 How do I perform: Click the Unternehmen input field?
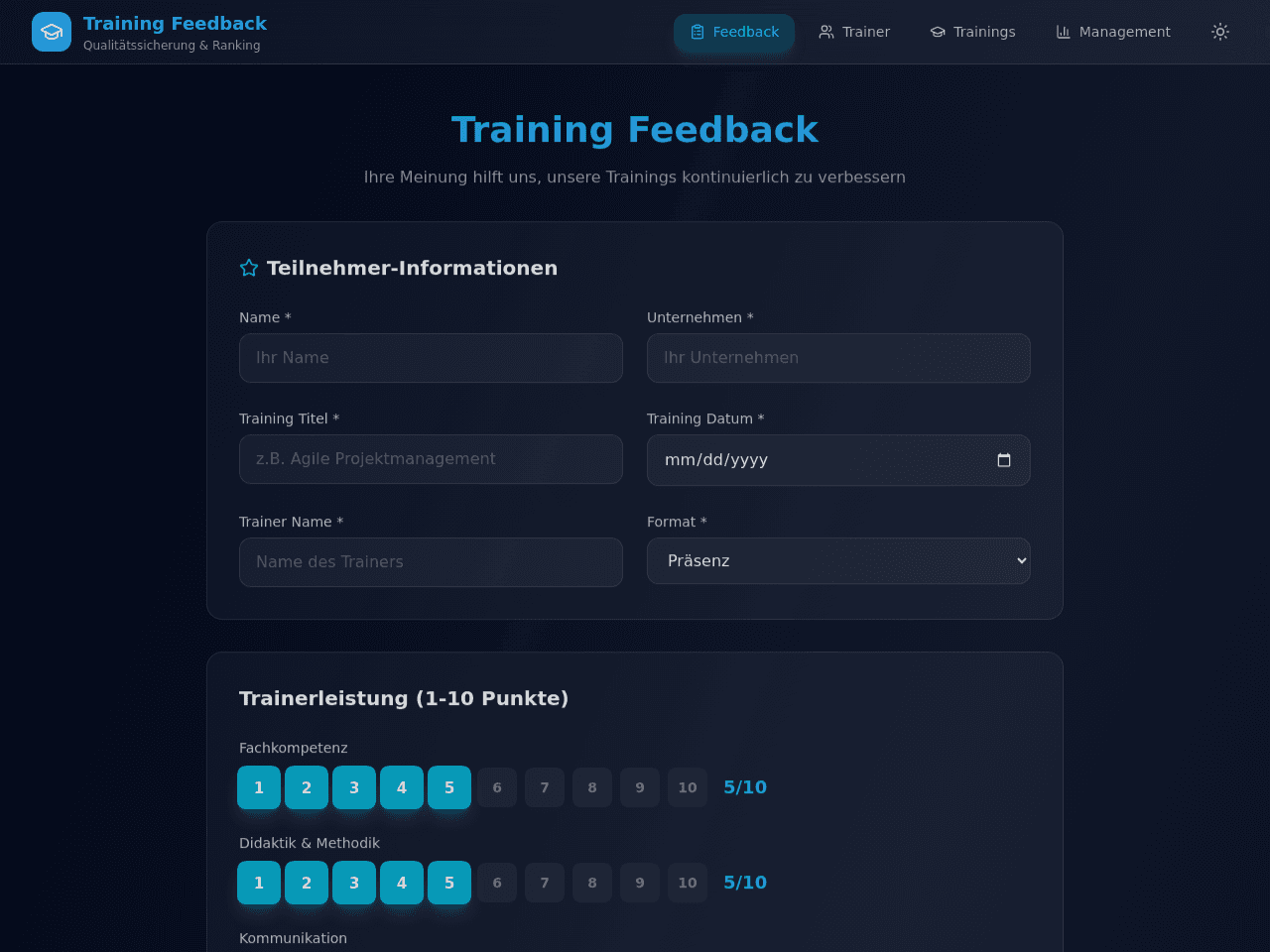point(838,358)
